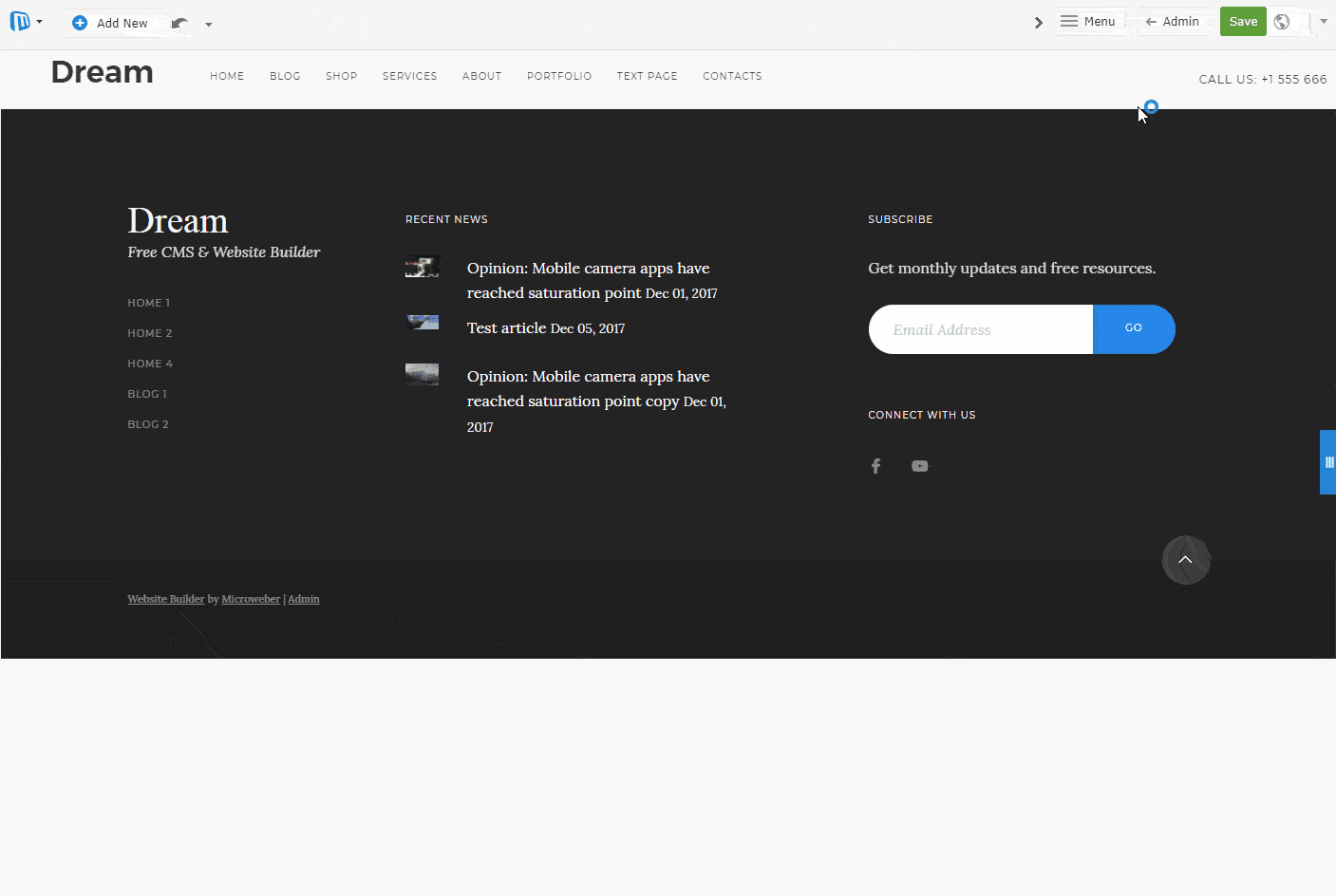Click the undo arrow icon
1336x896 pixels.
[x=179, y=23]
